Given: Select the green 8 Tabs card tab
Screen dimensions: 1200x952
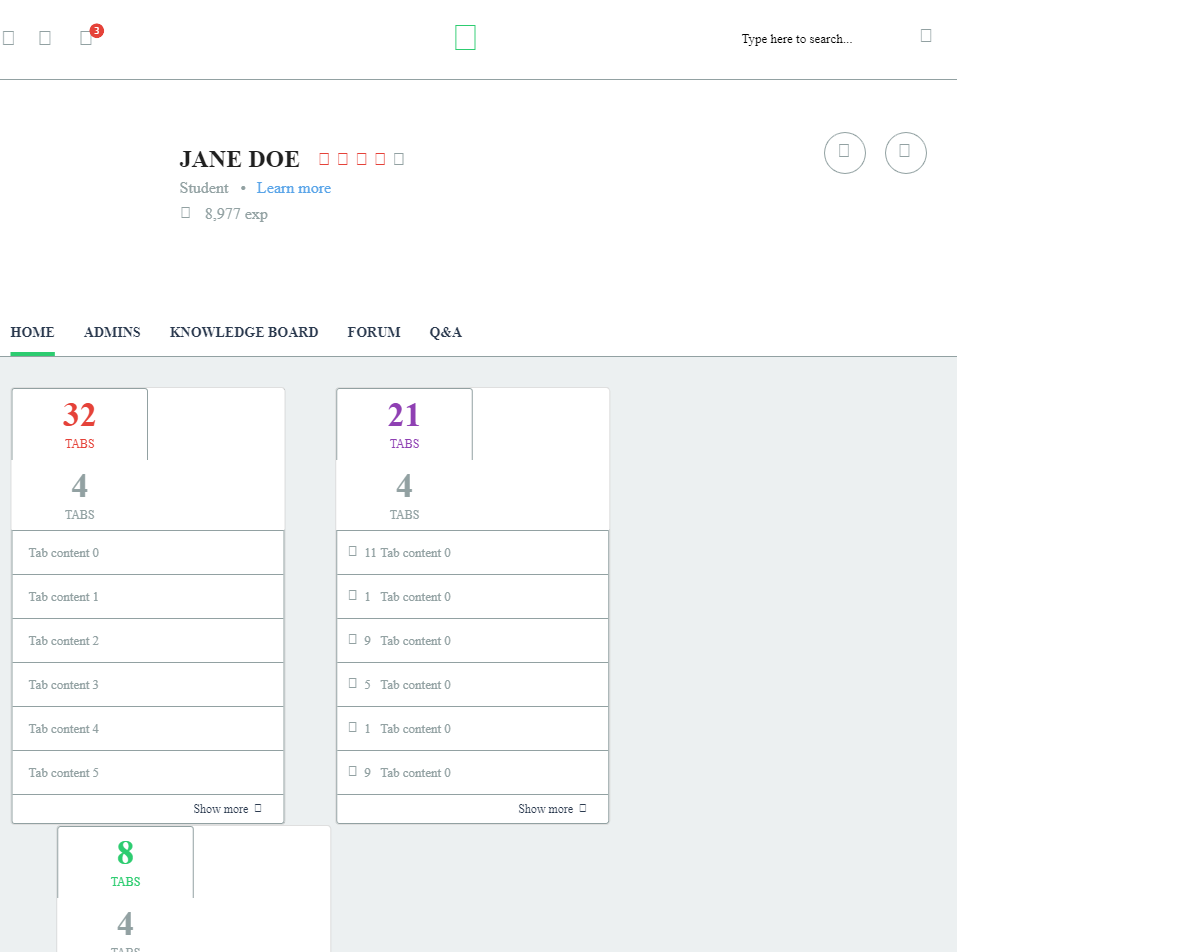Looking at the screenshot, I should pyautogui.click(x=125, y=862).
